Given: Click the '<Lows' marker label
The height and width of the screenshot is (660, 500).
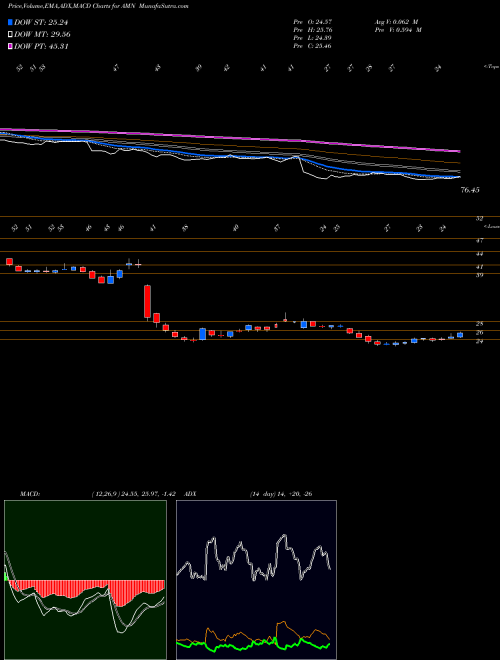Looking at the screenshot, I should 491,226.
